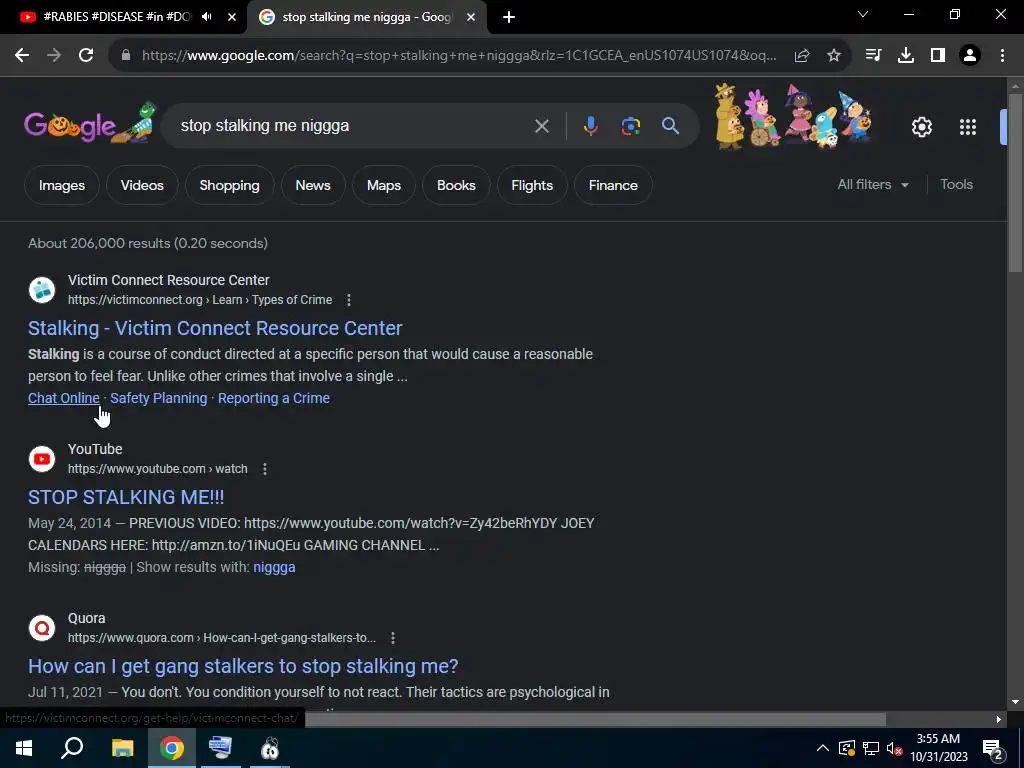Open File Explorer from taskbar
The height and width of the screenshot is (768, 1024).
click(x=122, y=748)
